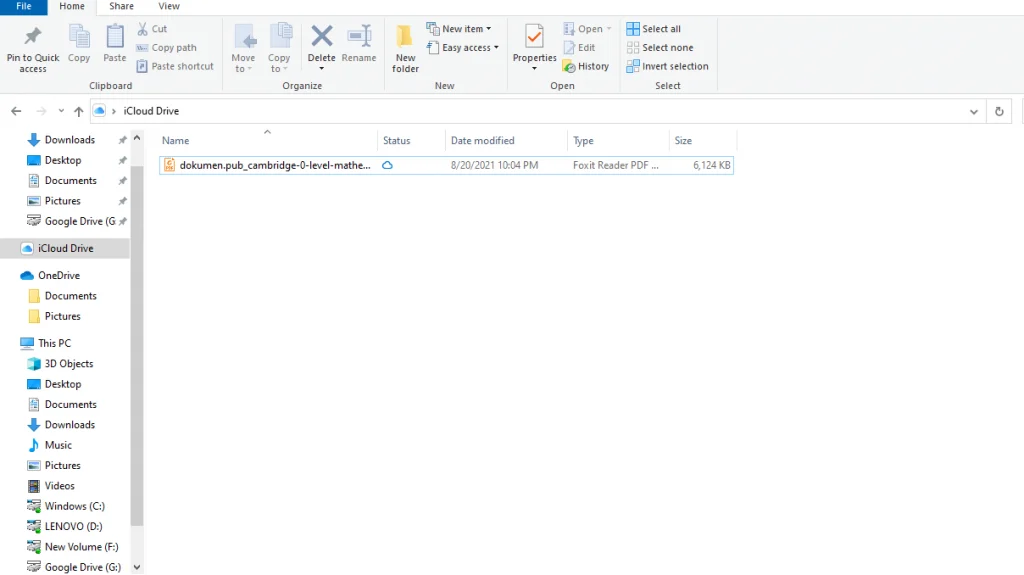Click the Paste clipboard icon

click(x=115, y=36)
